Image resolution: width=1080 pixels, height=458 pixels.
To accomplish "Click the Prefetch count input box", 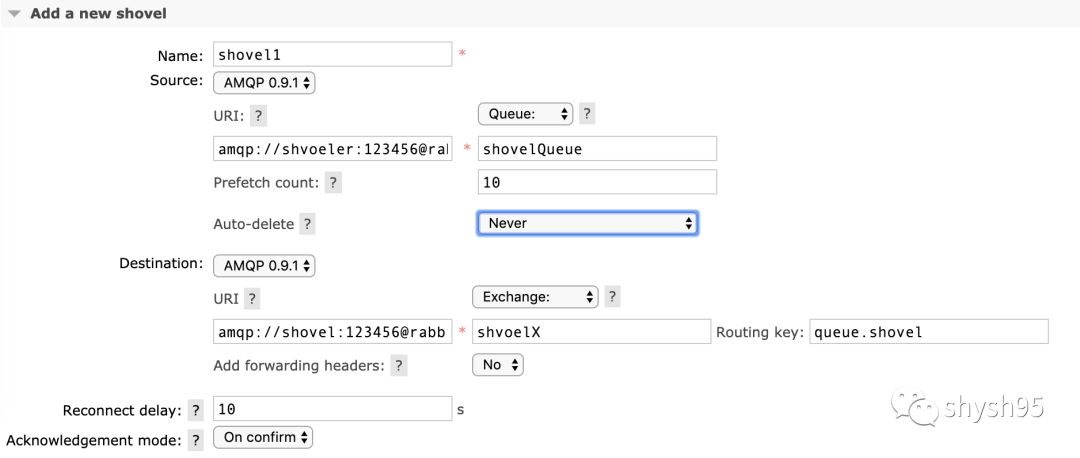I will 597,182.
